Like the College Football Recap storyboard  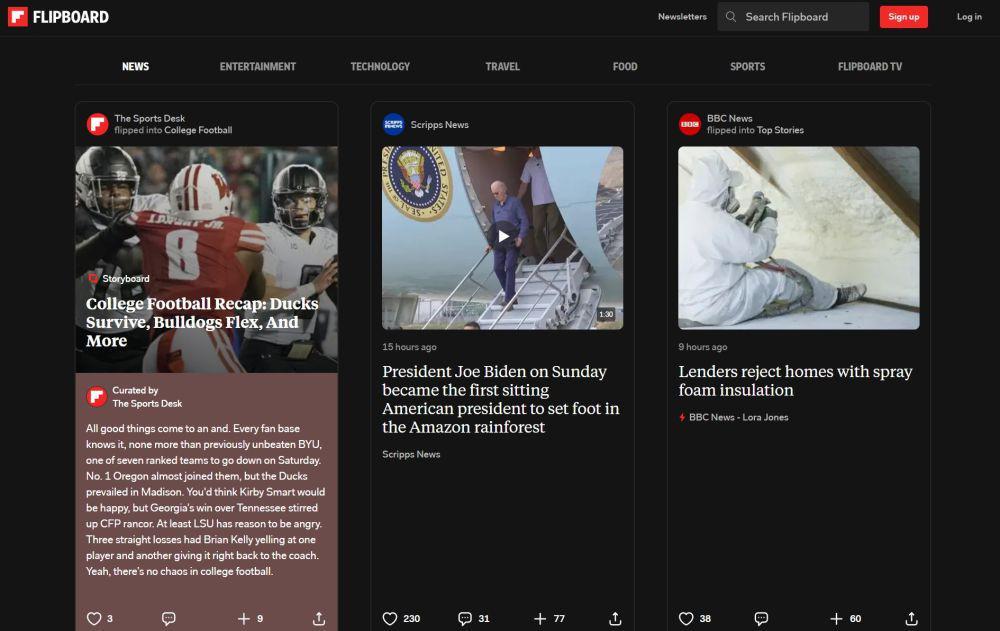pyautogui.click(x=94, y=618)
